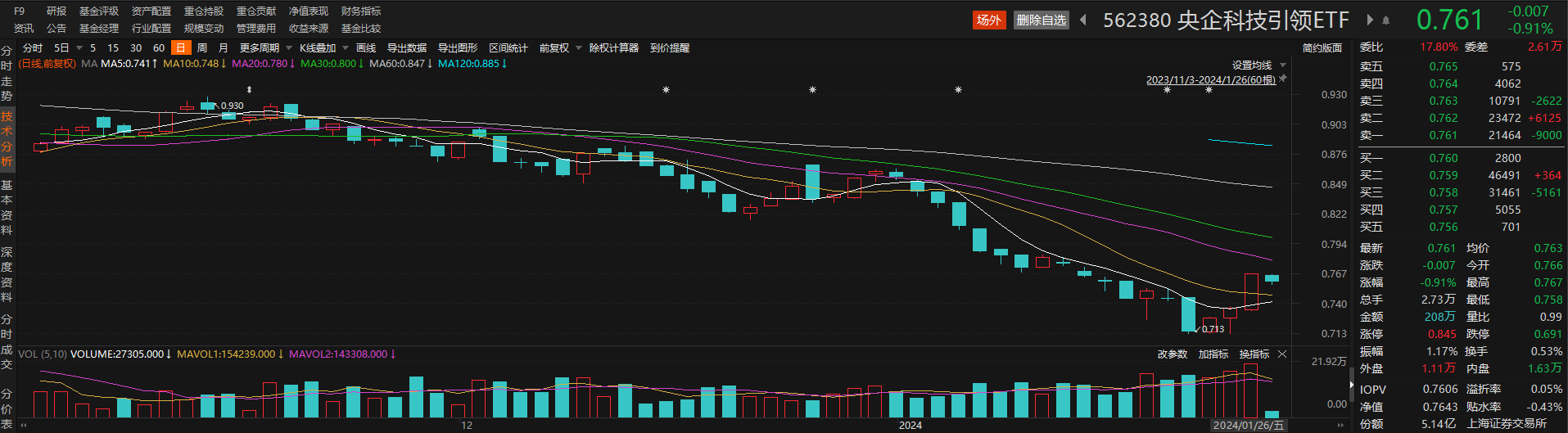Switch to daily K-line period 日
Viewport: 1568px width, 433px height.
180,48
